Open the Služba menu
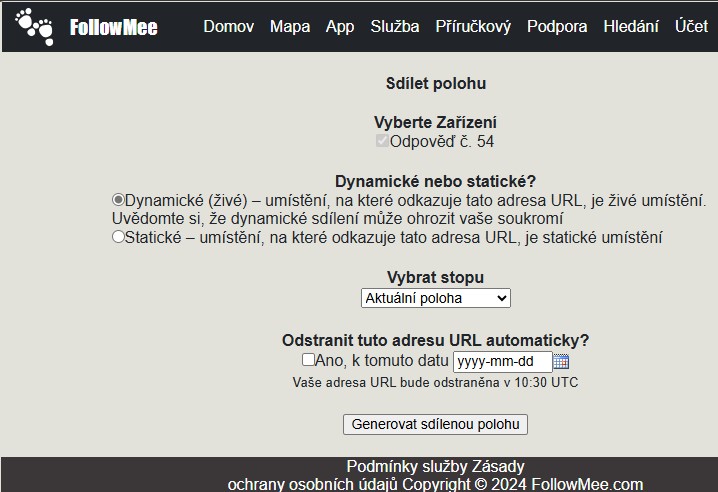This screenshot has height=492, width=718. tap(395, 26)
